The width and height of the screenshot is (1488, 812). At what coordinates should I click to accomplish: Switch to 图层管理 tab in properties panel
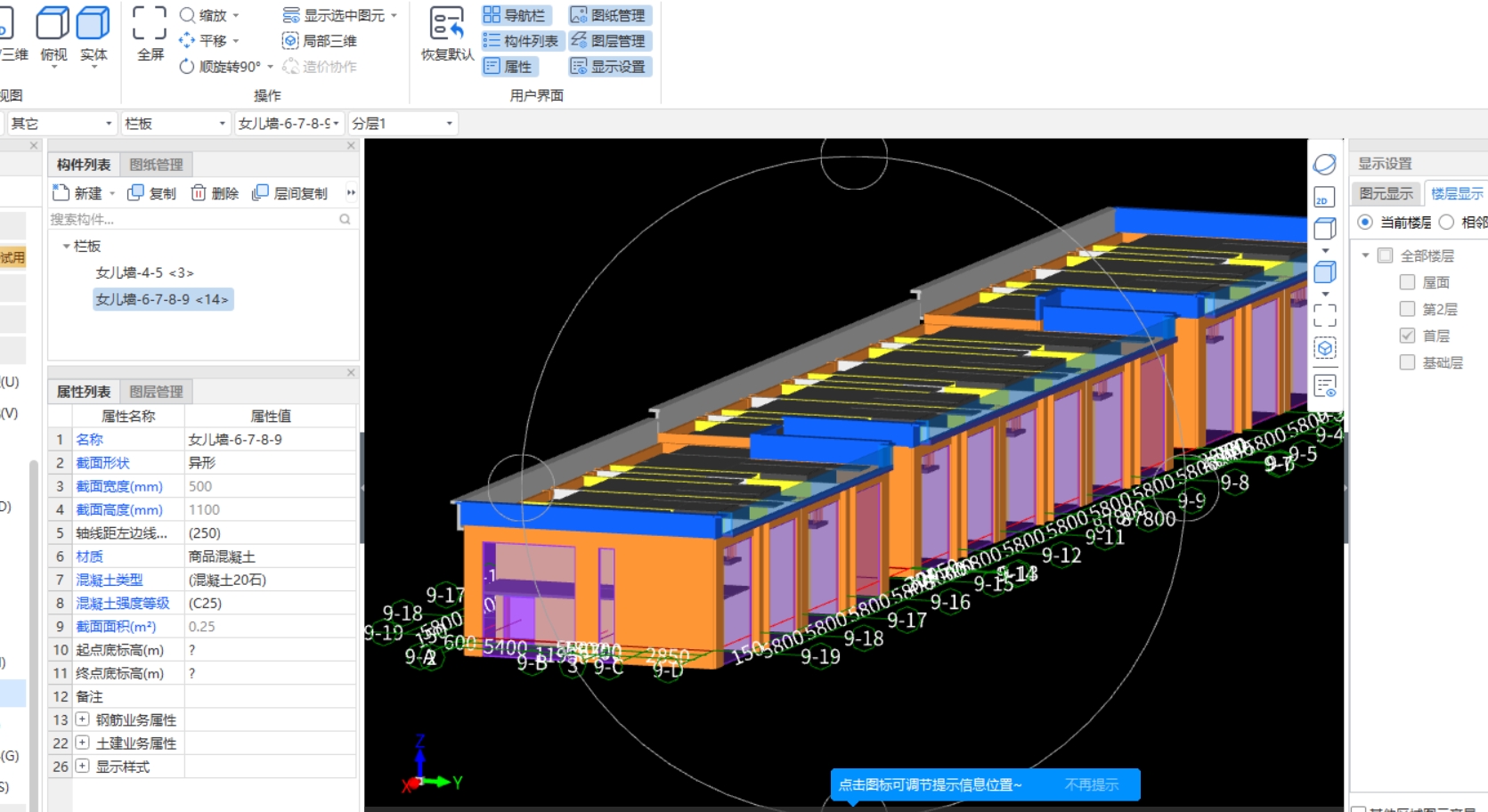pos(156,392)
